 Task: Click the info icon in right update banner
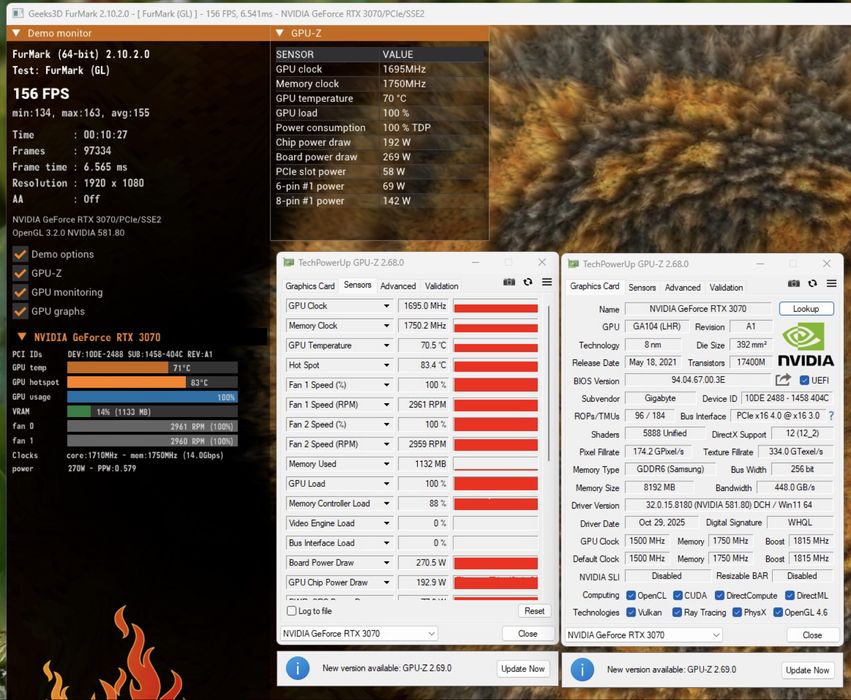(582, 670)
